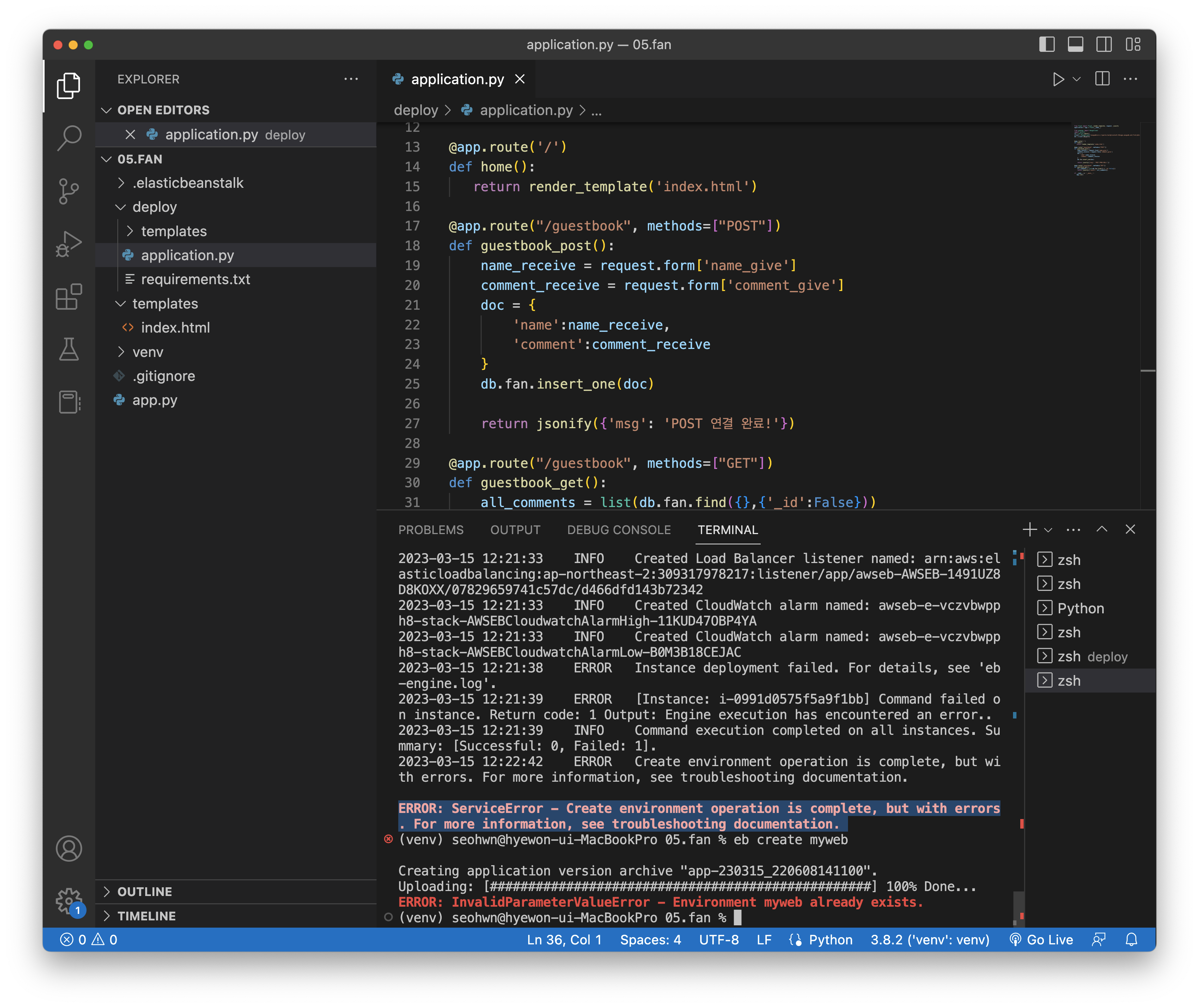Viewport: 1199px width, 1008px height.
Task: Open the Extensions view icon
Action: click(x=69, y=296)
